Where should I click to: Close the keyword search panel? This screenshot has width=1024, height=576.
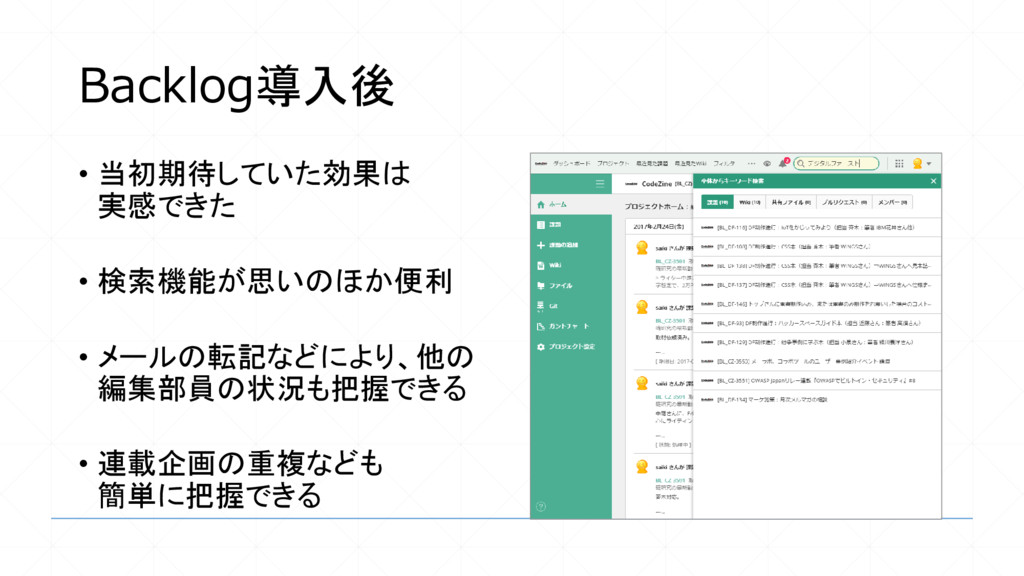tap(933, 181)
